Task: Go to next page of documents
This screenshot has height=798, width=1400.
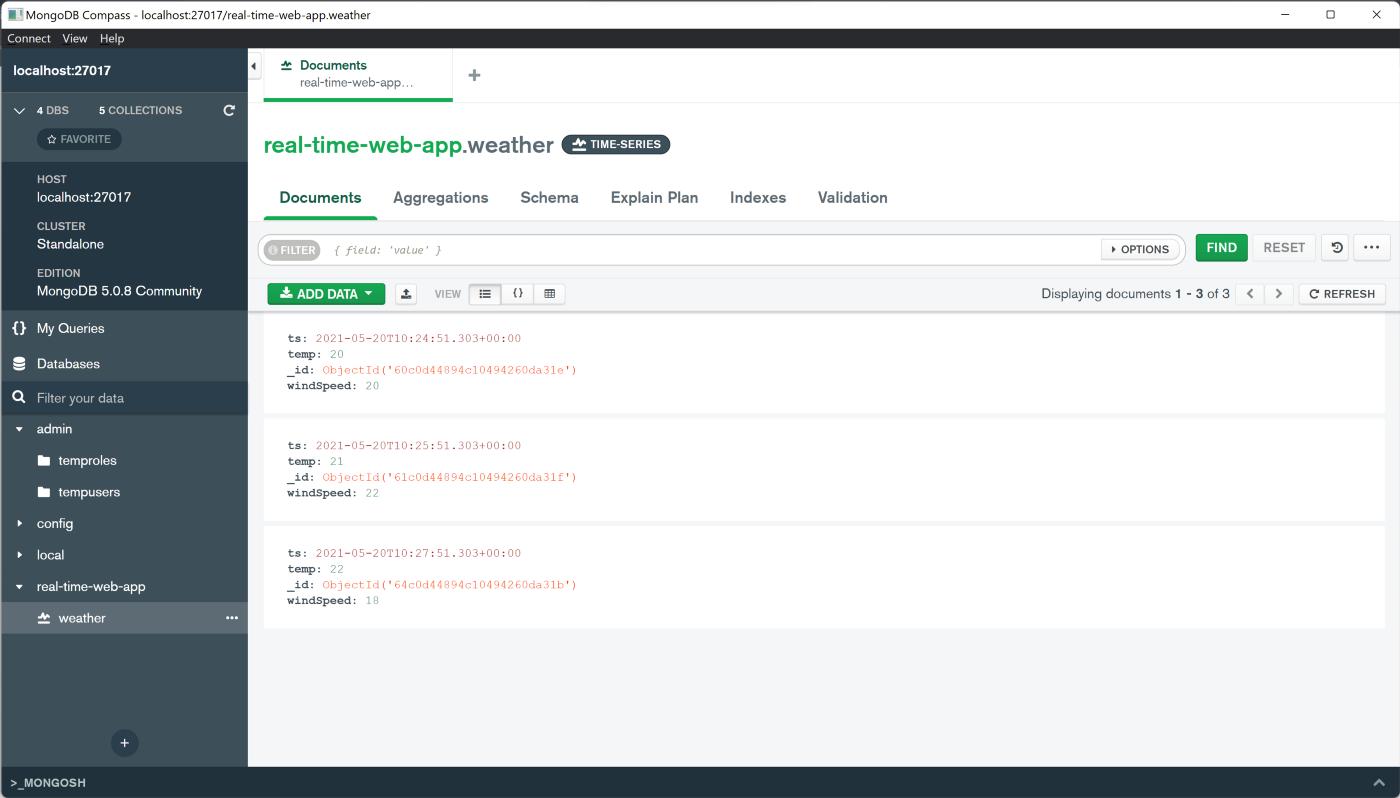Action: coord(1279,293)
